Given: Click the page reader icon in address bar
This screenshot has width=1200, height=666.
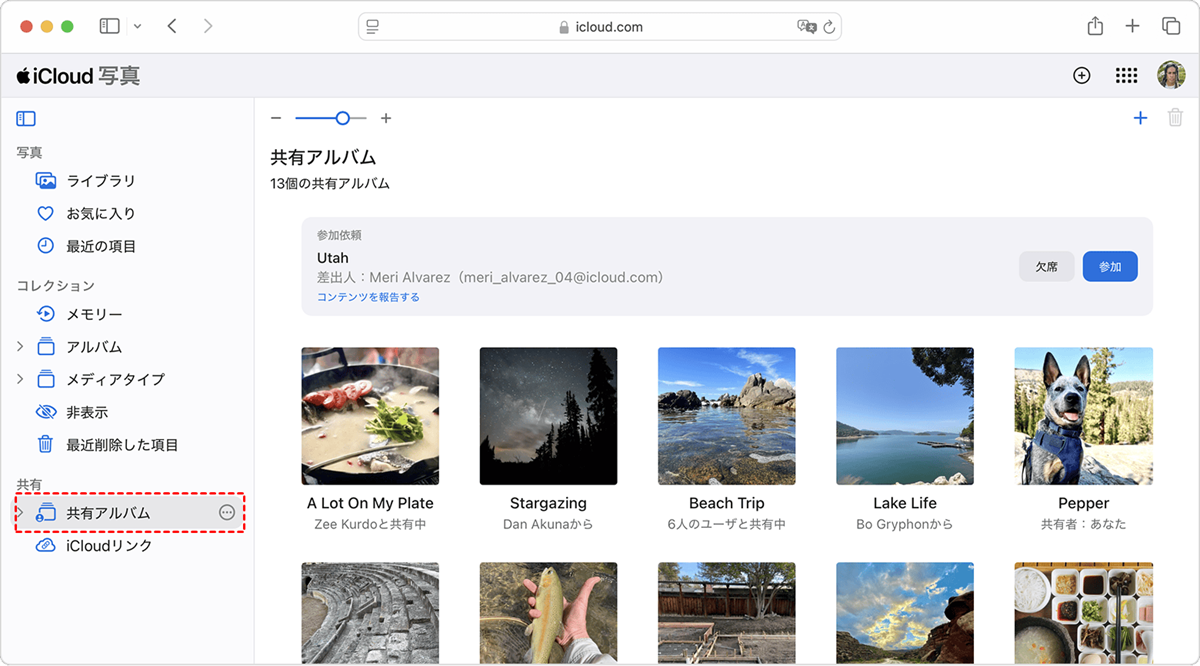Looking at the screenshot, I should point(374,27).
